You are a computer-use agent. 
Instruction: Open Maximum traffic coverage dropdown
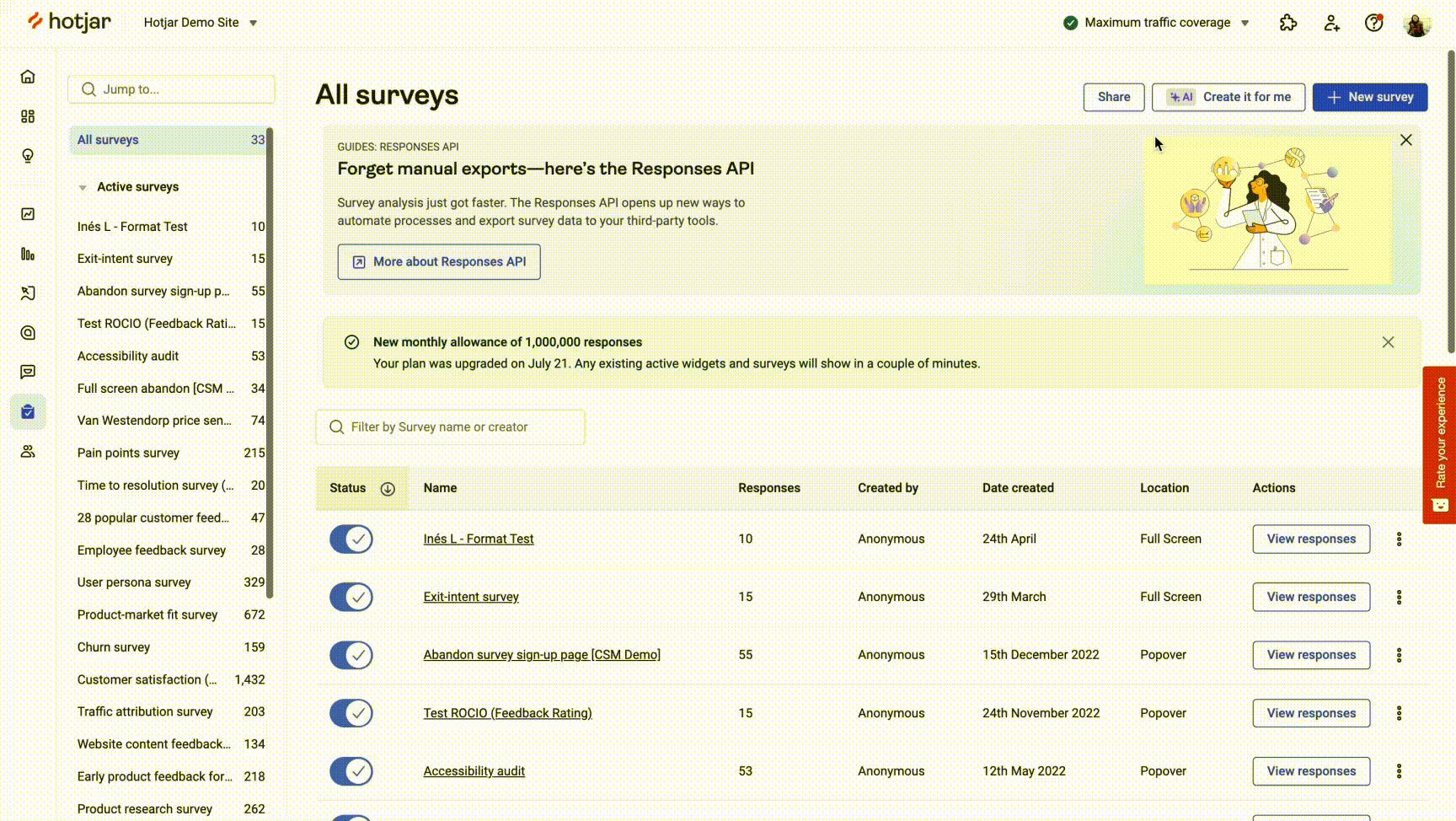coord(1156,23)
